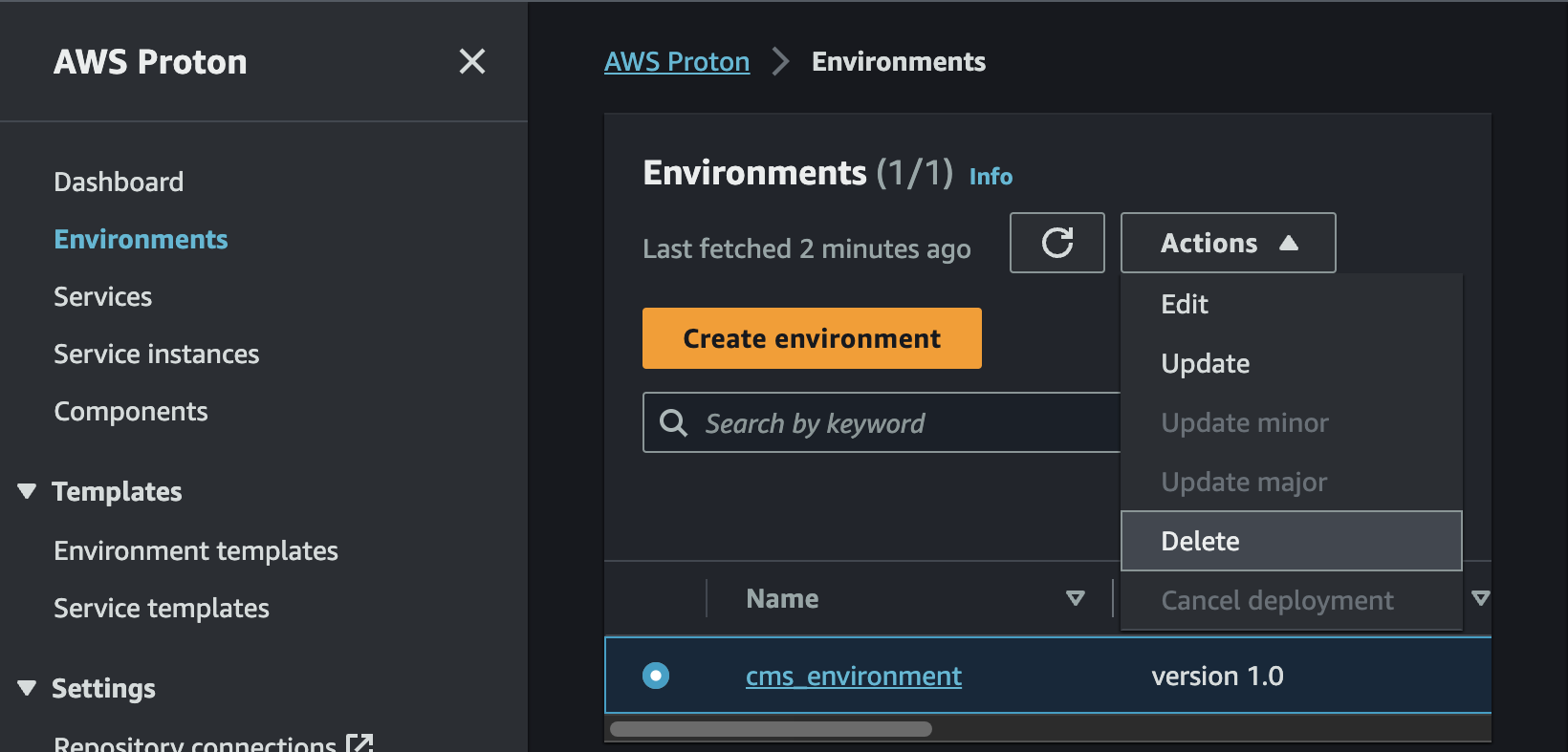
Task: Open the Info link beside Environments
Action: [991, 177]
